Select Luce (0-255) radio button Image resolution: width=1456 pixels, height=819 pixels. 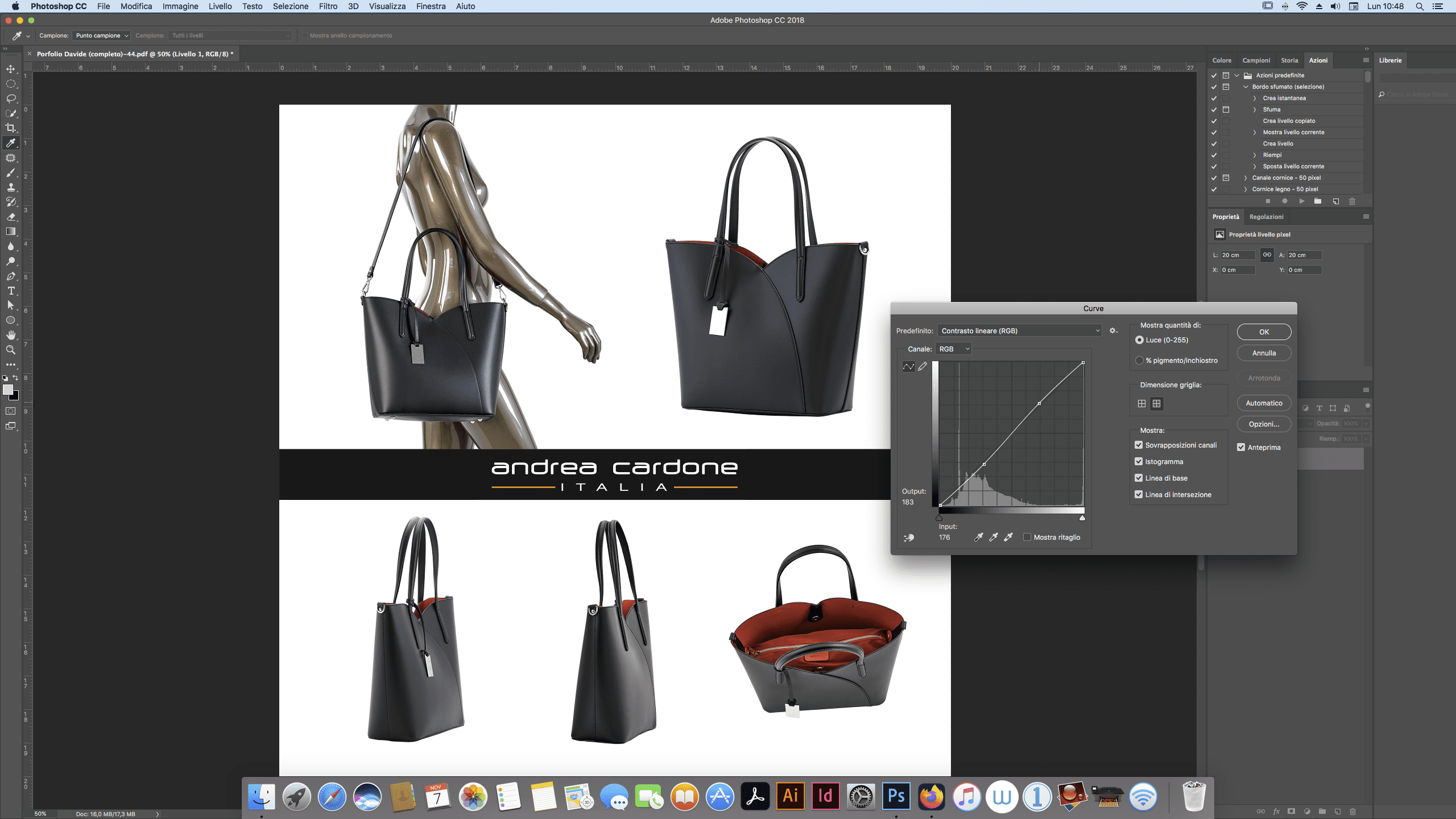1139,340
